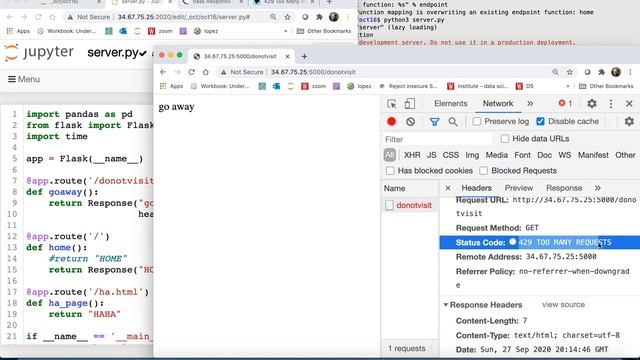Select the Network tab in DevTools
This screenshot has height=360, width=640.
coord(498,104)
